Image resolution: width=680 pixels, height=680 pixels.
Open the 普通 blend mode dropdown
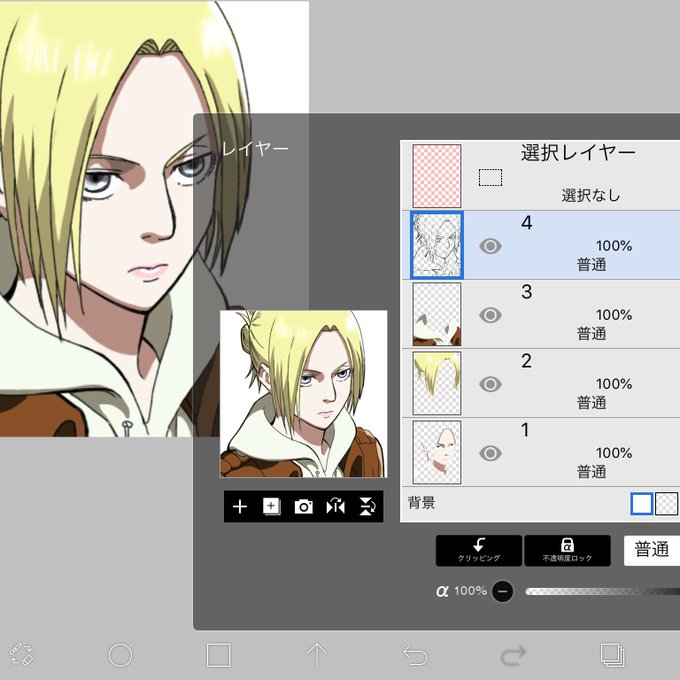652,550
